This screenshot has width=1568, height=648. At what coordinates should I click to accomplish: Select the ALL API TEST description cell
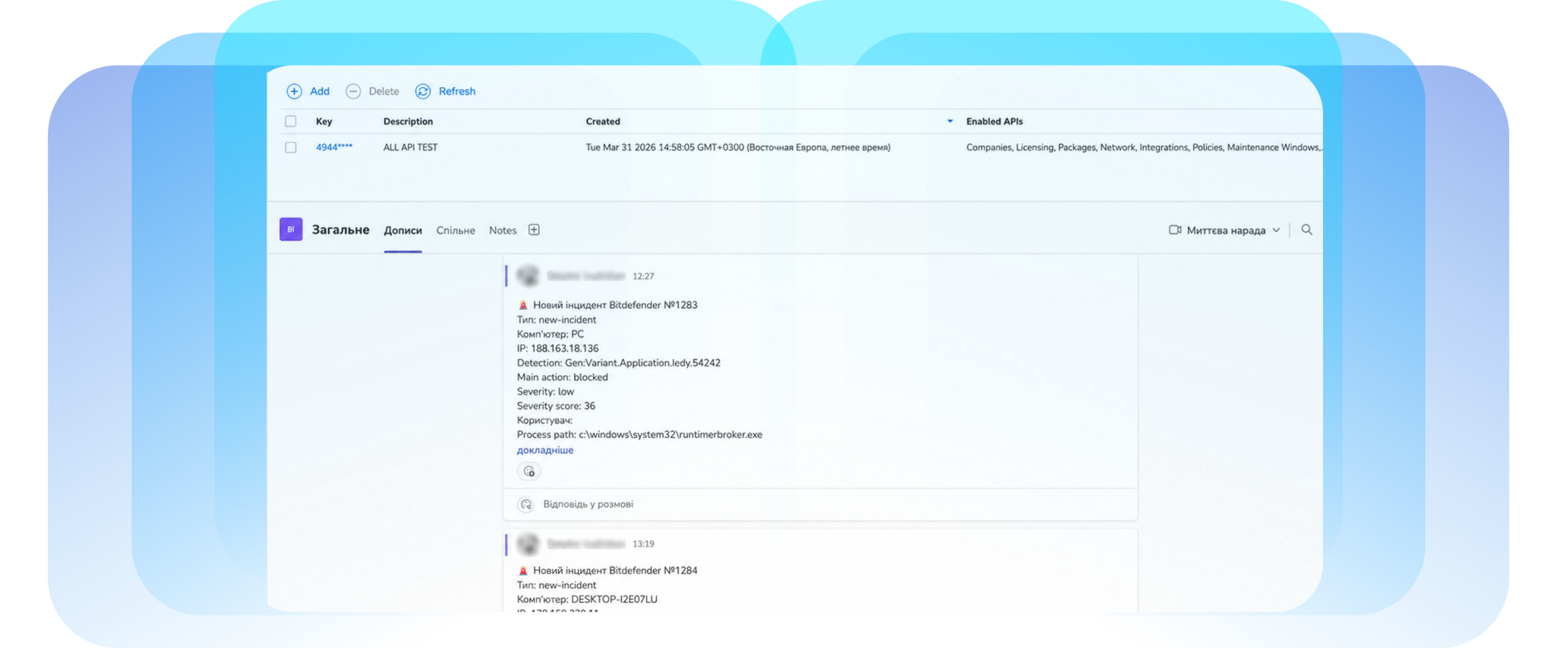click(410, 147)
